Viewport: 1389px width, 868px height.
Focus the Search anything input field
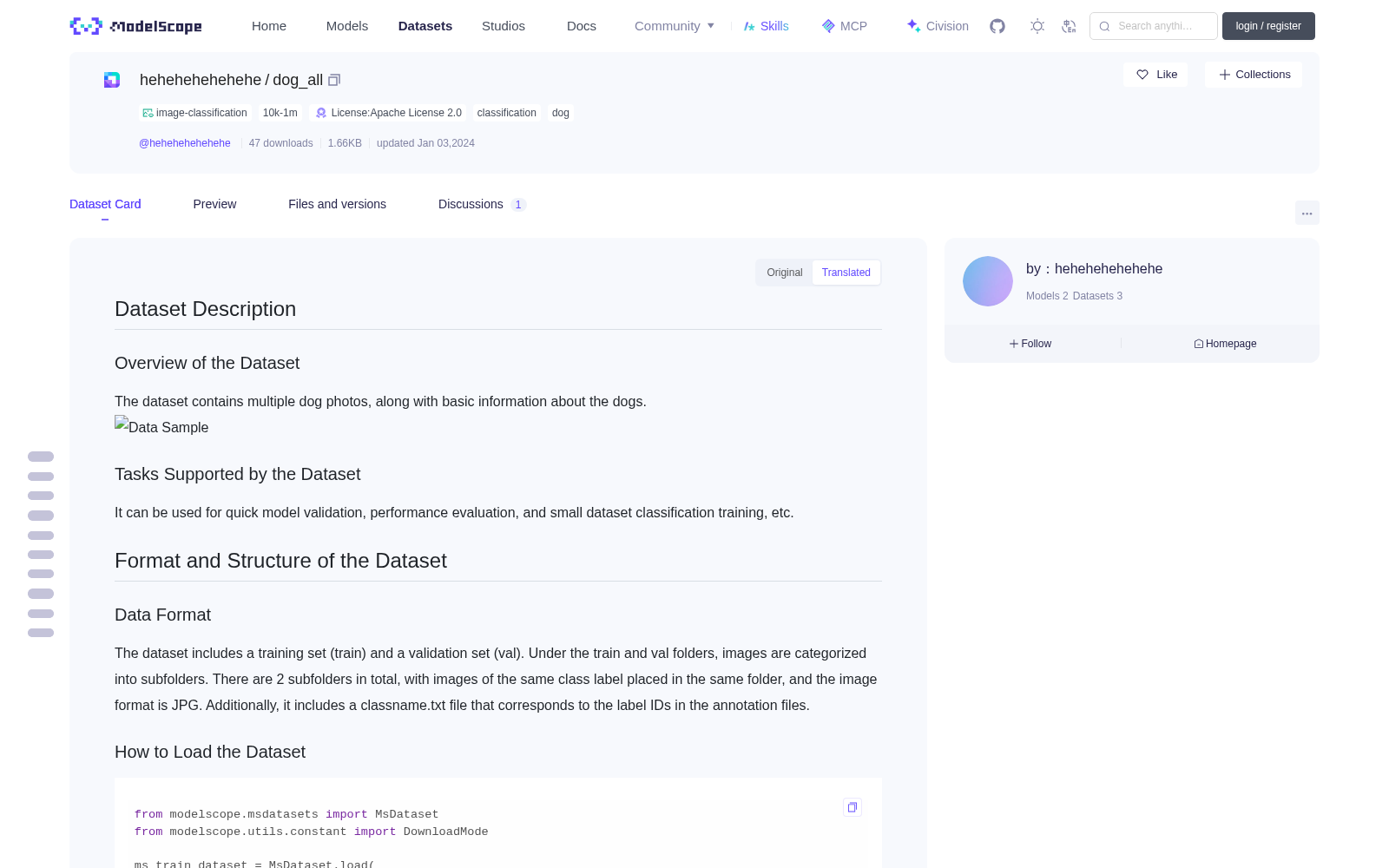pos(1154,26)
